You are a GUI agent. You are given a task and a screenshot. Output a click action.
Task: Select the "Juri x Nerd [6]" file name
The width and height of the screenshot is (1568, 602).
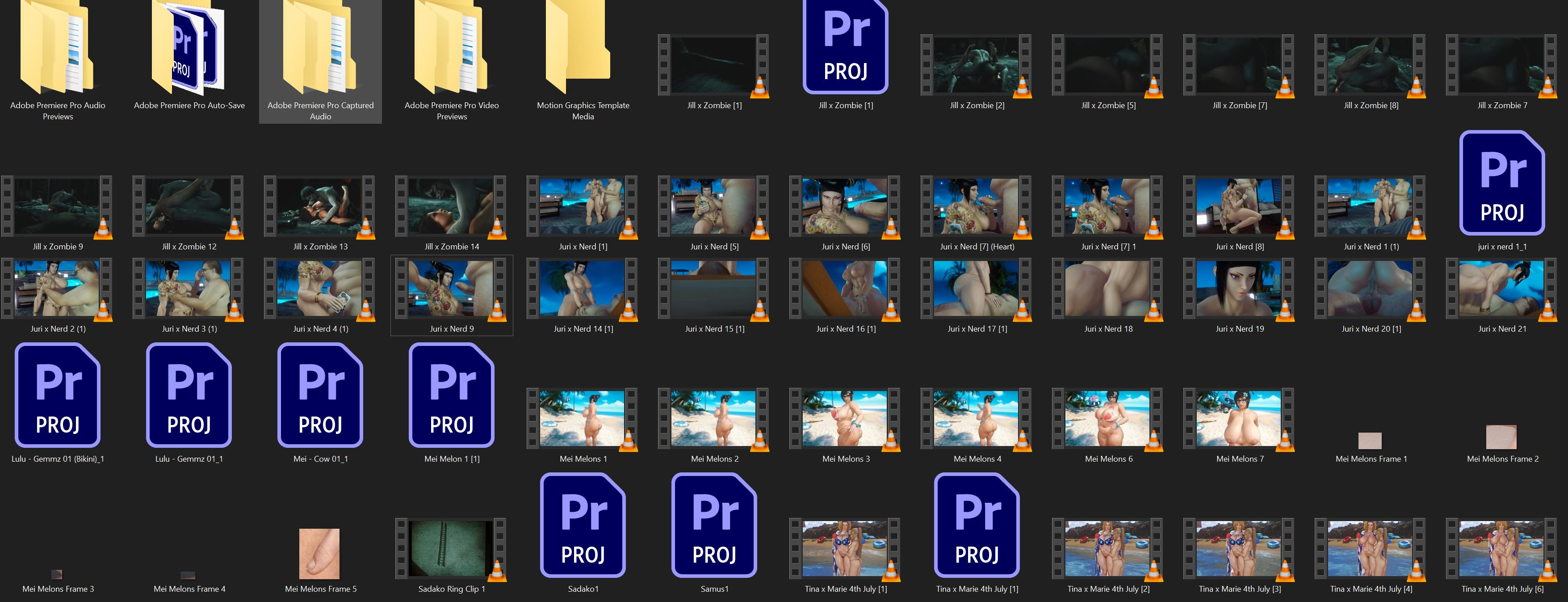click(846, 247)
